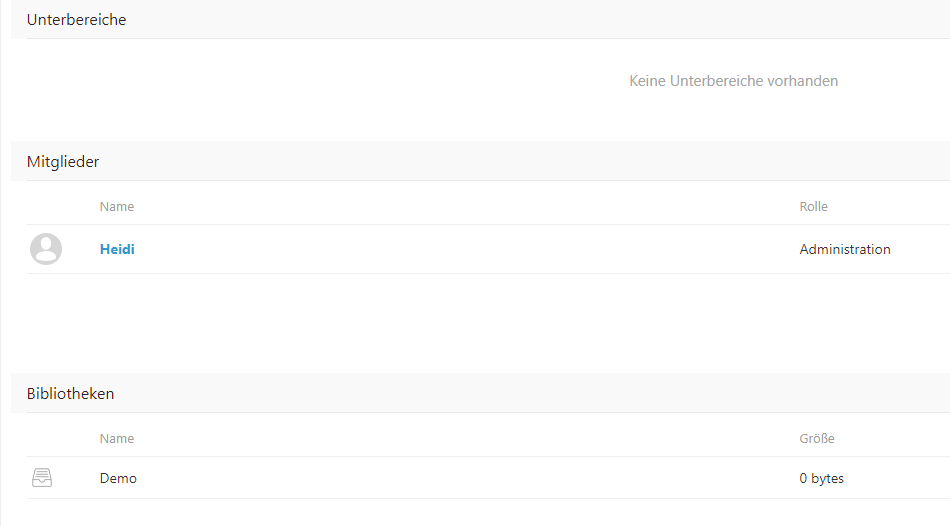Select the Demo library row

point(488,478)
